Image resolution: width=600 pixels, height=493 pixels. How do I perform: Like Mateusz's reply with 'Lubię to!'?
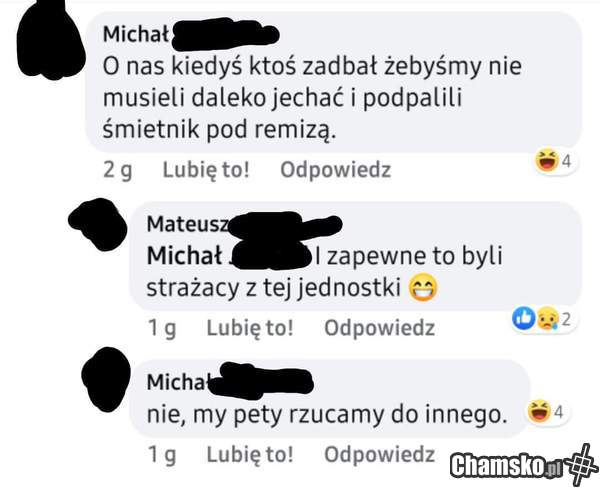point(250,328)
